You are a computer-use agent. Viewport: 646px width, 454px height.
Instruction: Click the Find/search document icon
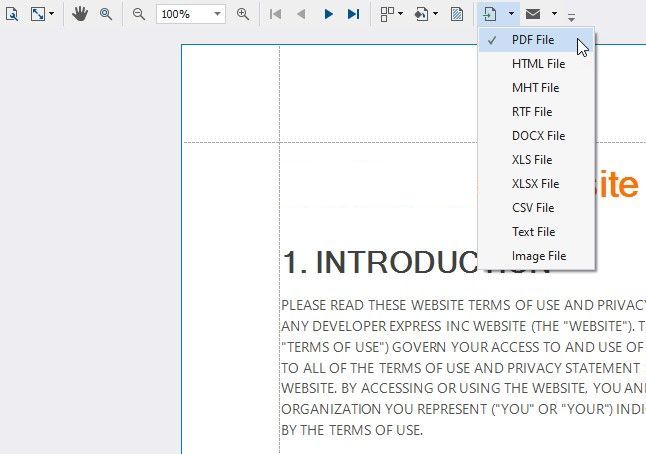[13, 14]
